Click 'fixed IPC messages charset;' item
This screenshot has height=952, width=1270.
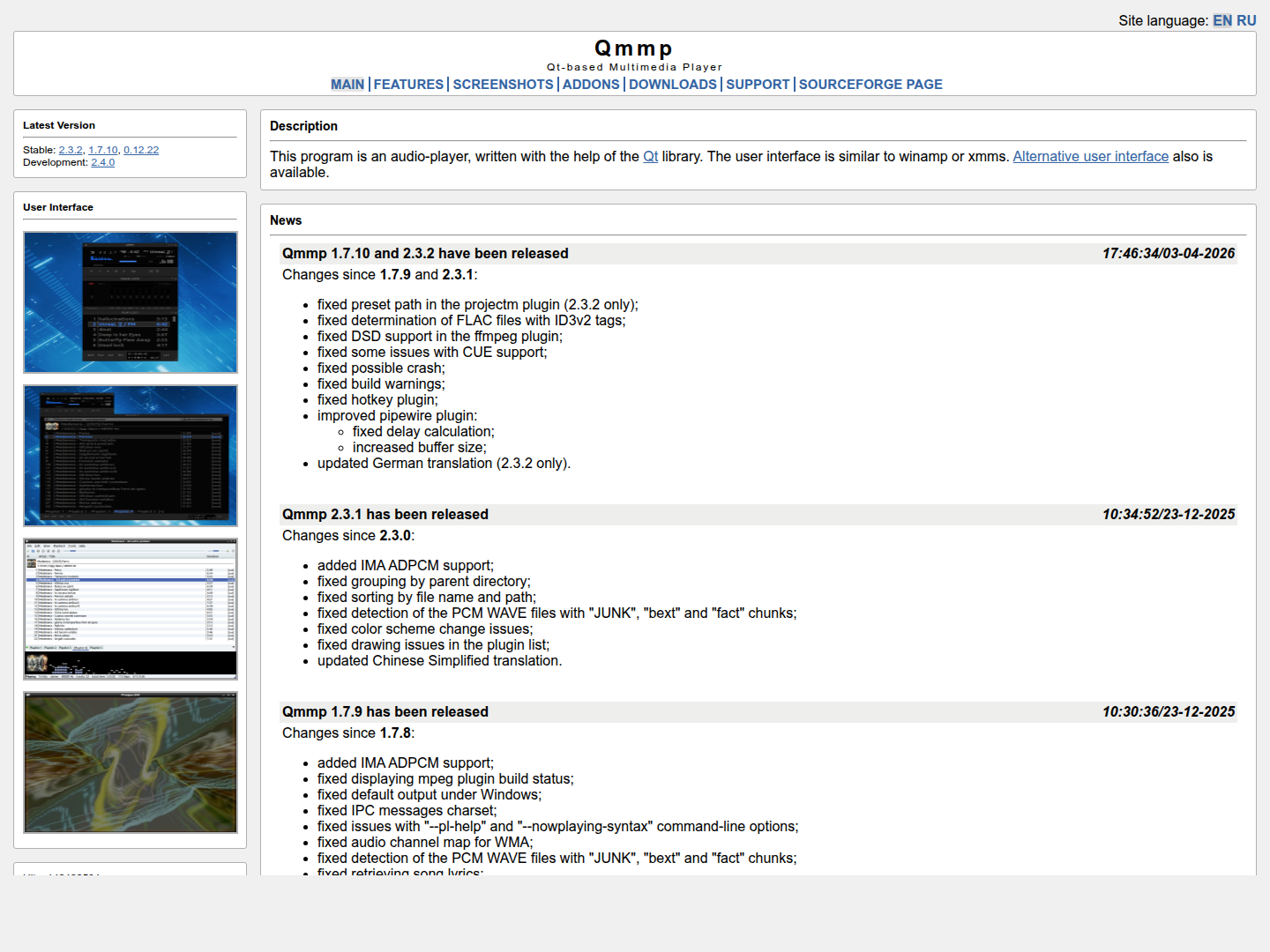pos(407,811)
